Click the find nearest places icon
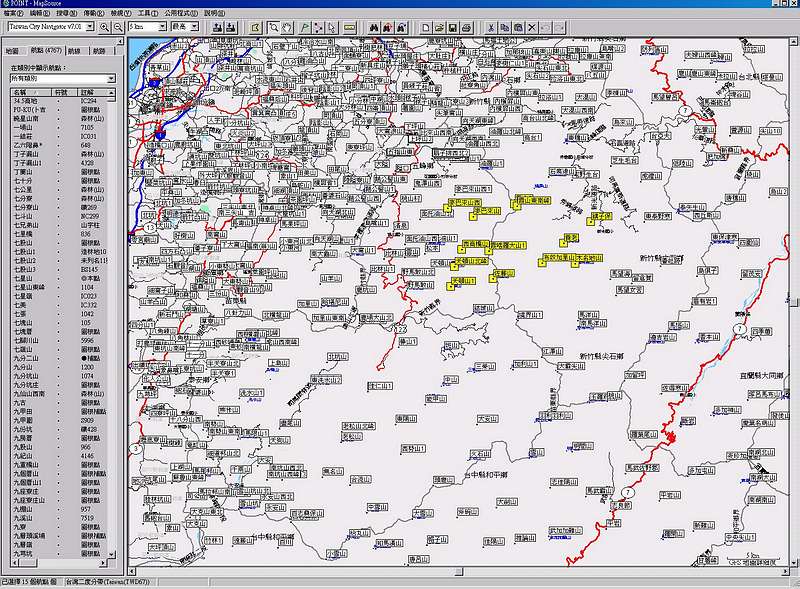 pos(388,28)
